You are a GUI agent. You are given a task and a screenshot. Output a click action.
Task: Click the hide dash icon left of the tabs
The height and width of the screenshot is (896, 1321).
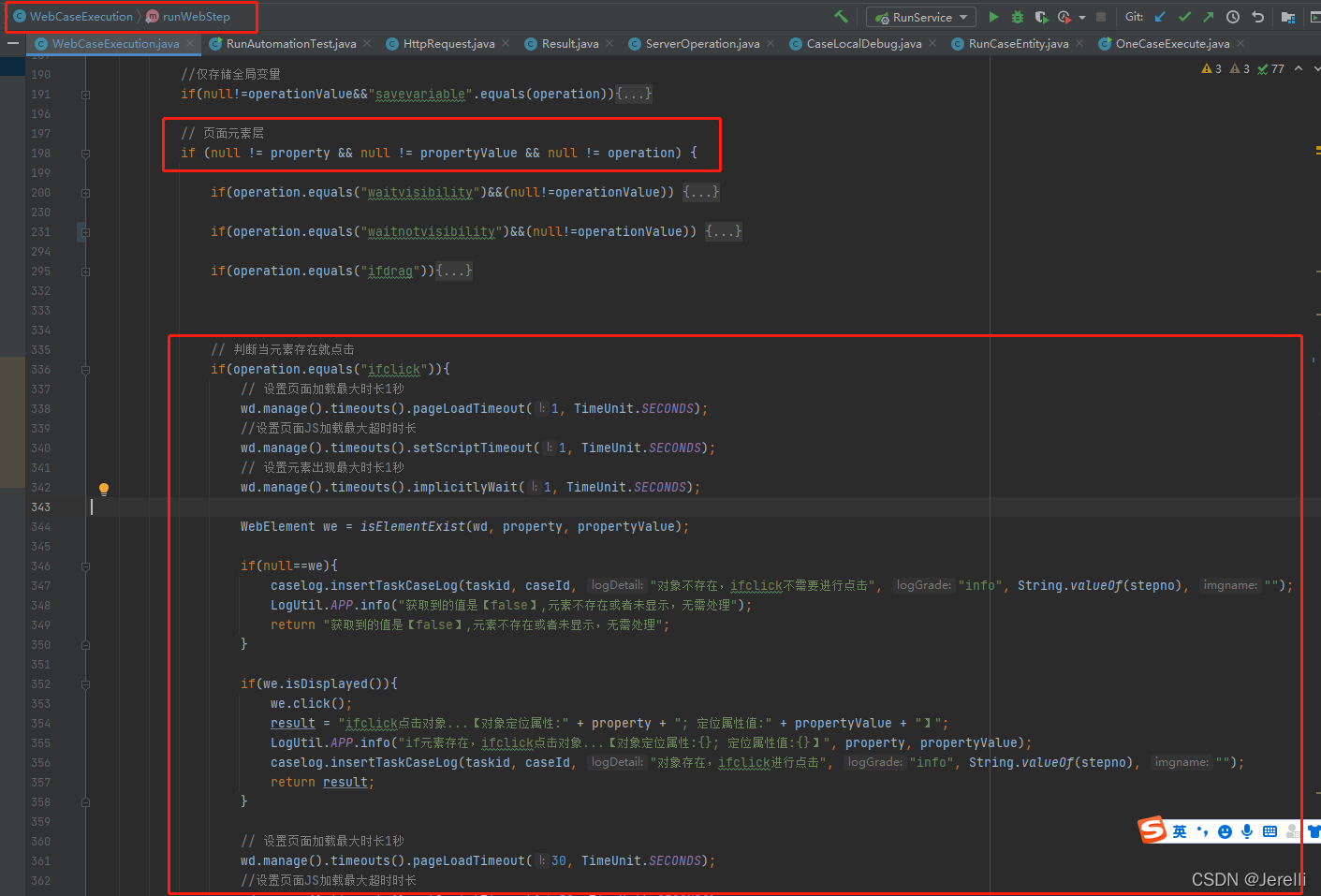(13, 43)
